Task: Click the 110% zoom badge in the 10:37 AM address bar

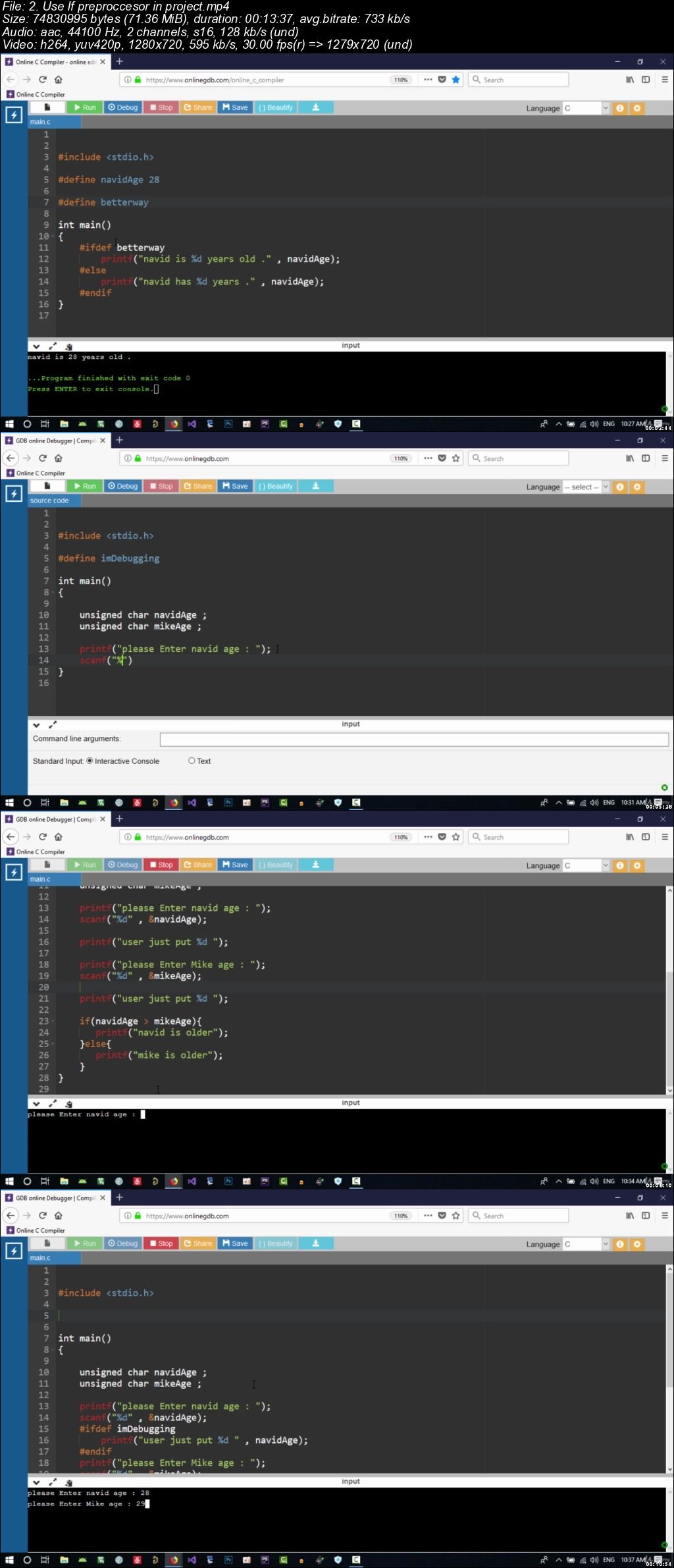Action: (x=401, y=1216)
